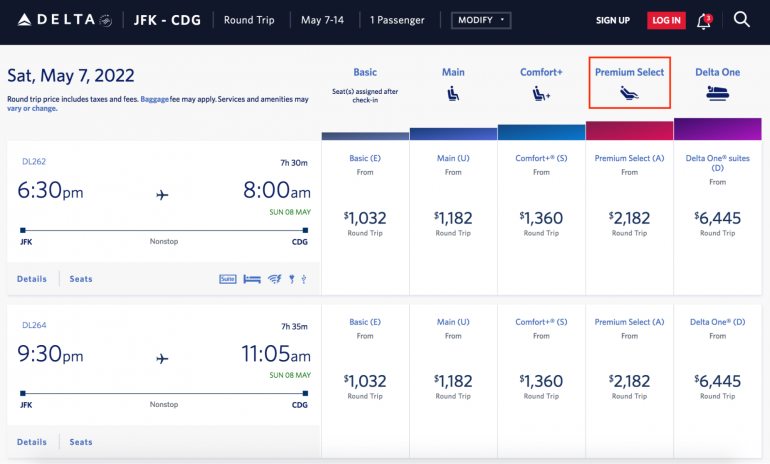This screenshot has width=770, height=464.
Task: Click the Premium Select recliner icon
Action: coord(629,95)
